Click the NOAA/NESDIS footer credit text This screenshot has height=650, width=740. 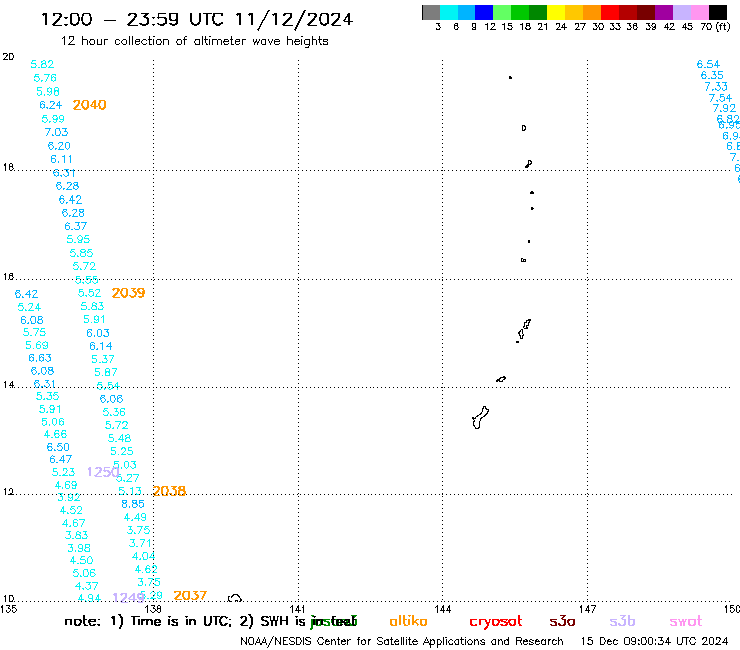coord(402,642)
